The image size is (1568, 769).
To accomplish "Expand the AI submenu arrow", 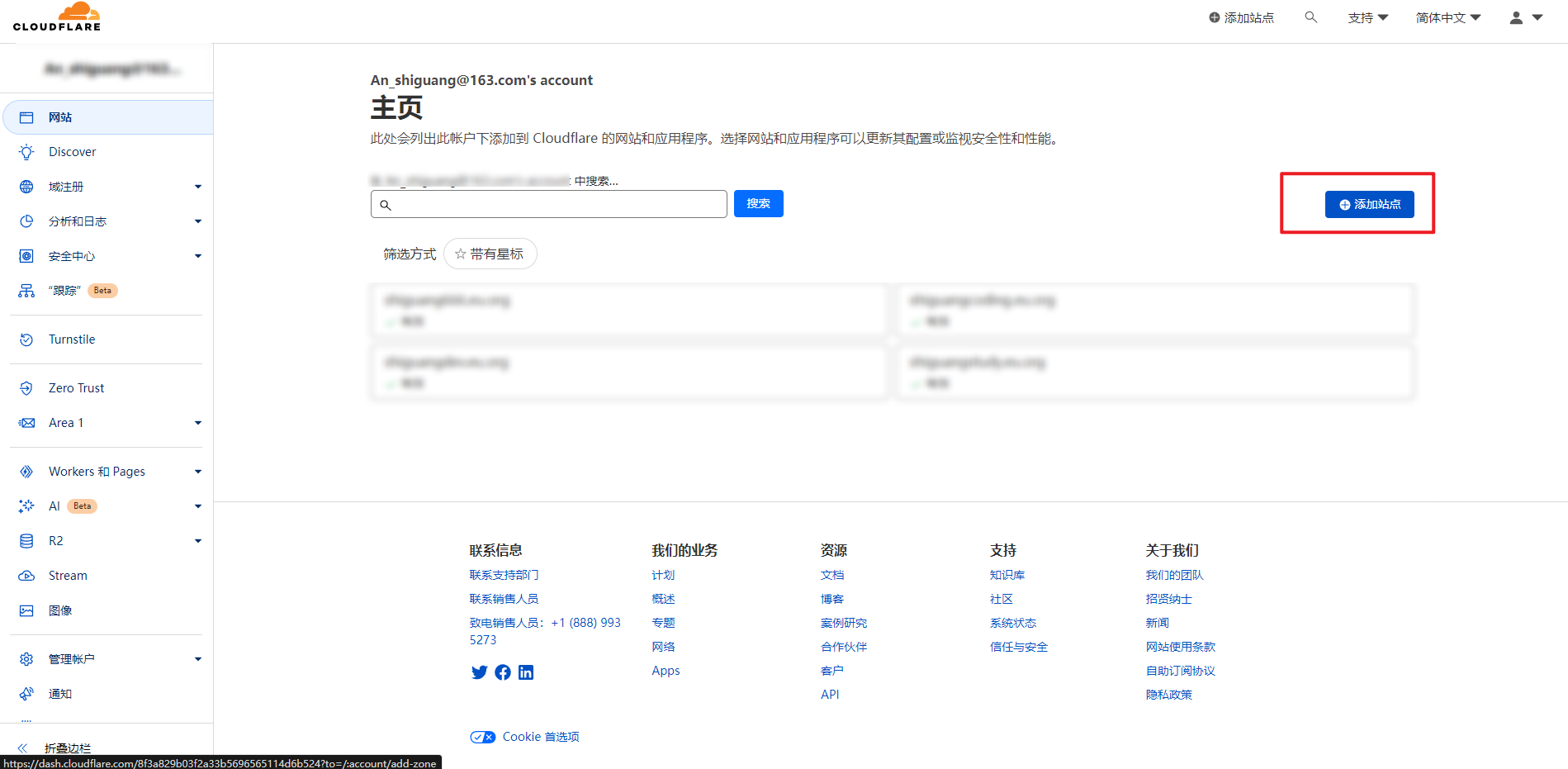I will [198, 506].
